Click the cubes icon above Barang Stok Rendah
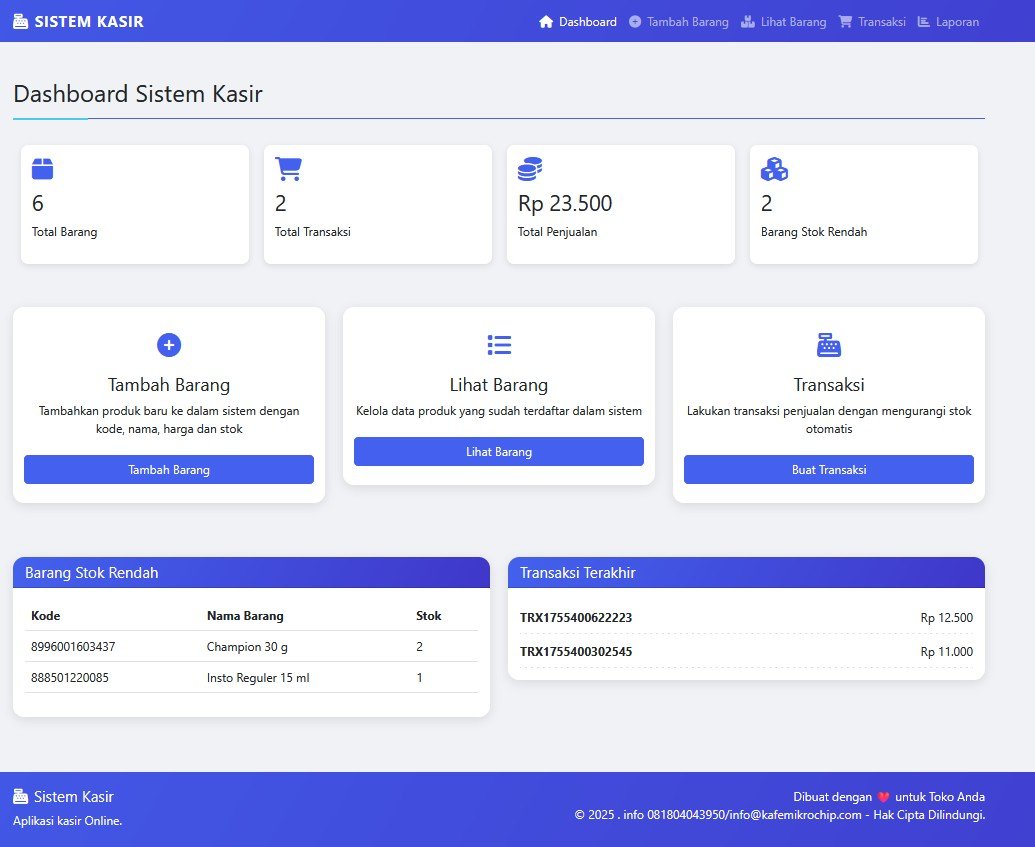 [774, 169]
